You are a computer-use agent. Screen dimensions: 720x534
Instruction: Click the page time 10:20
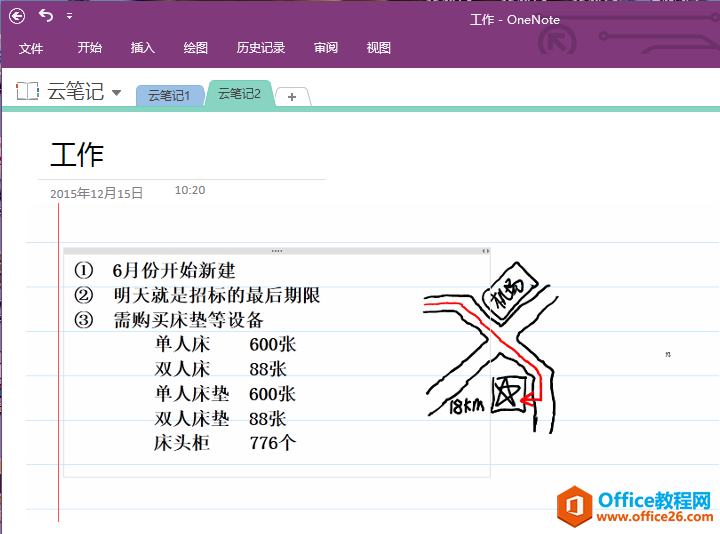click(190, 190)
